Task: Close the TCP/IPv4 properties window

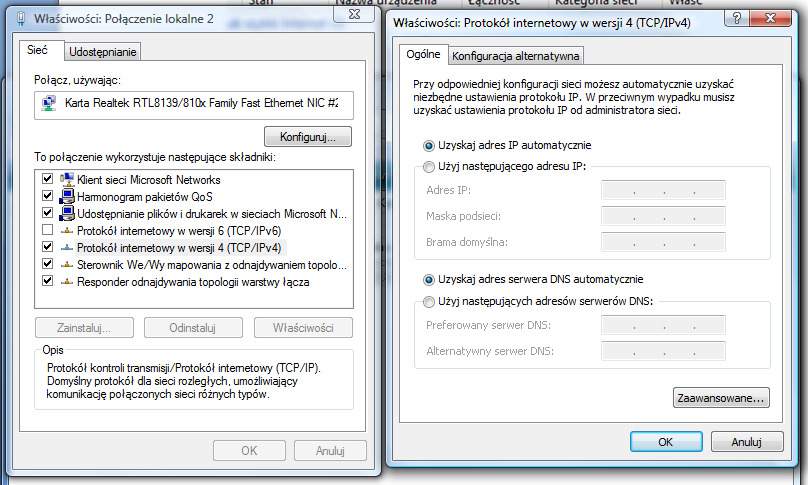Action: pyautogui.click(x=770, y=18)
